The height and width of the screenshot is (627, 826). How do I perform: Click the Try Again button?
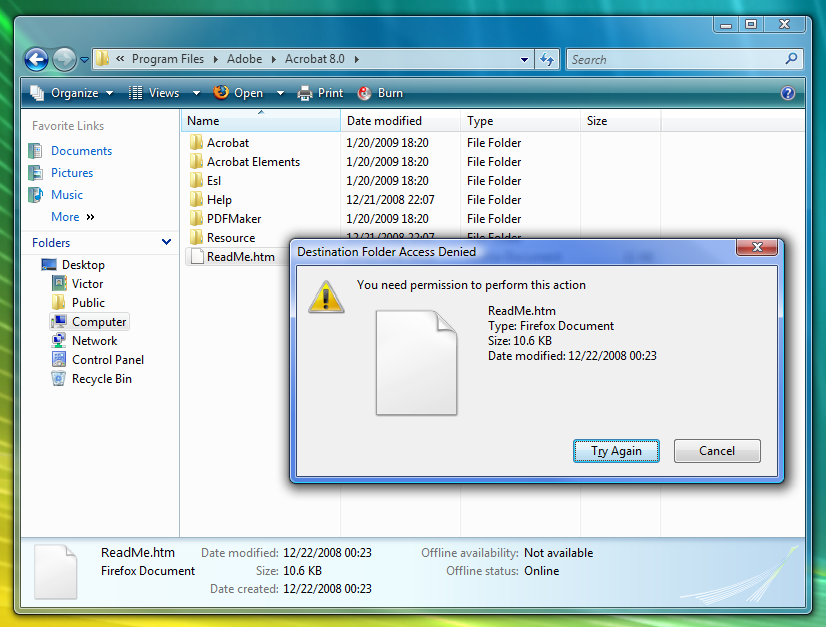[616, 451]
